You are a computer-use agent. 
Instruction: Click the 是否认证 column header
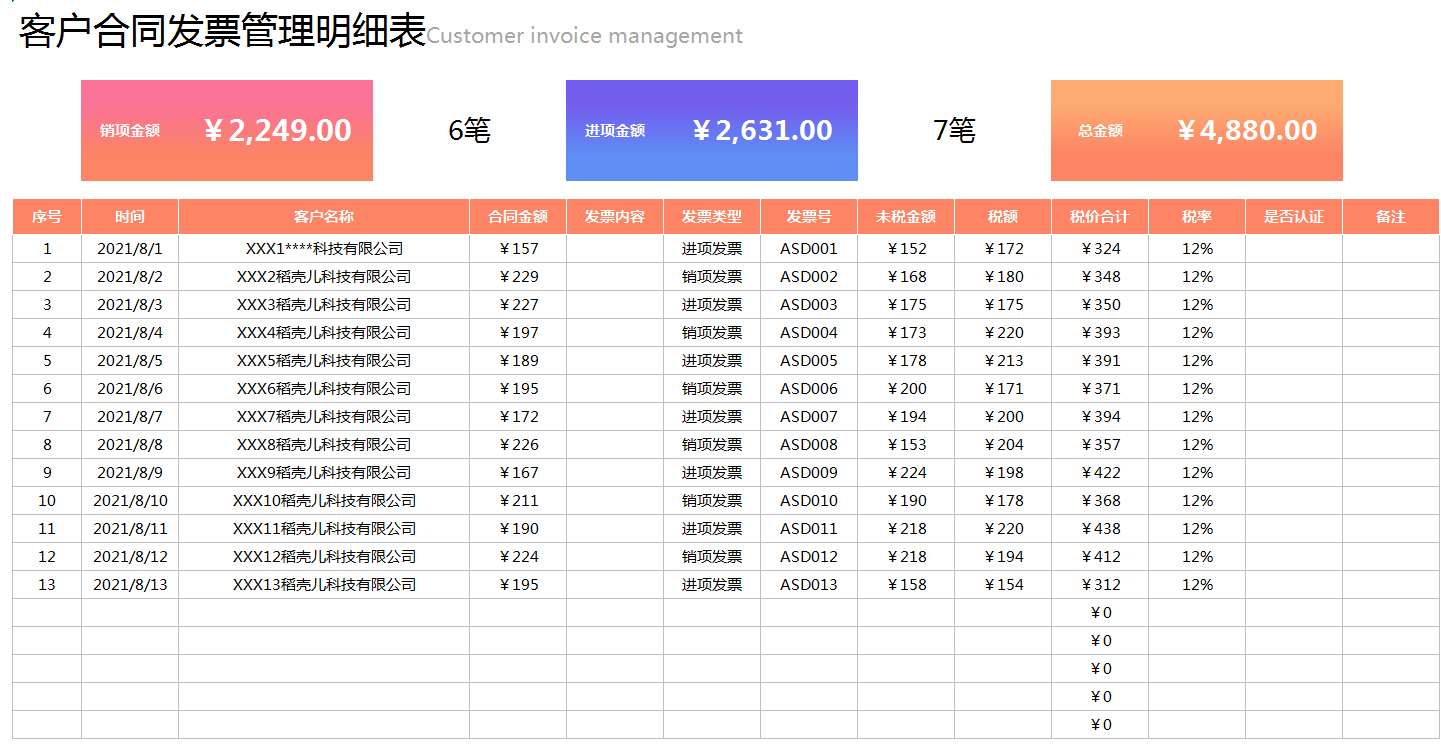click(x=1294, y=217)
